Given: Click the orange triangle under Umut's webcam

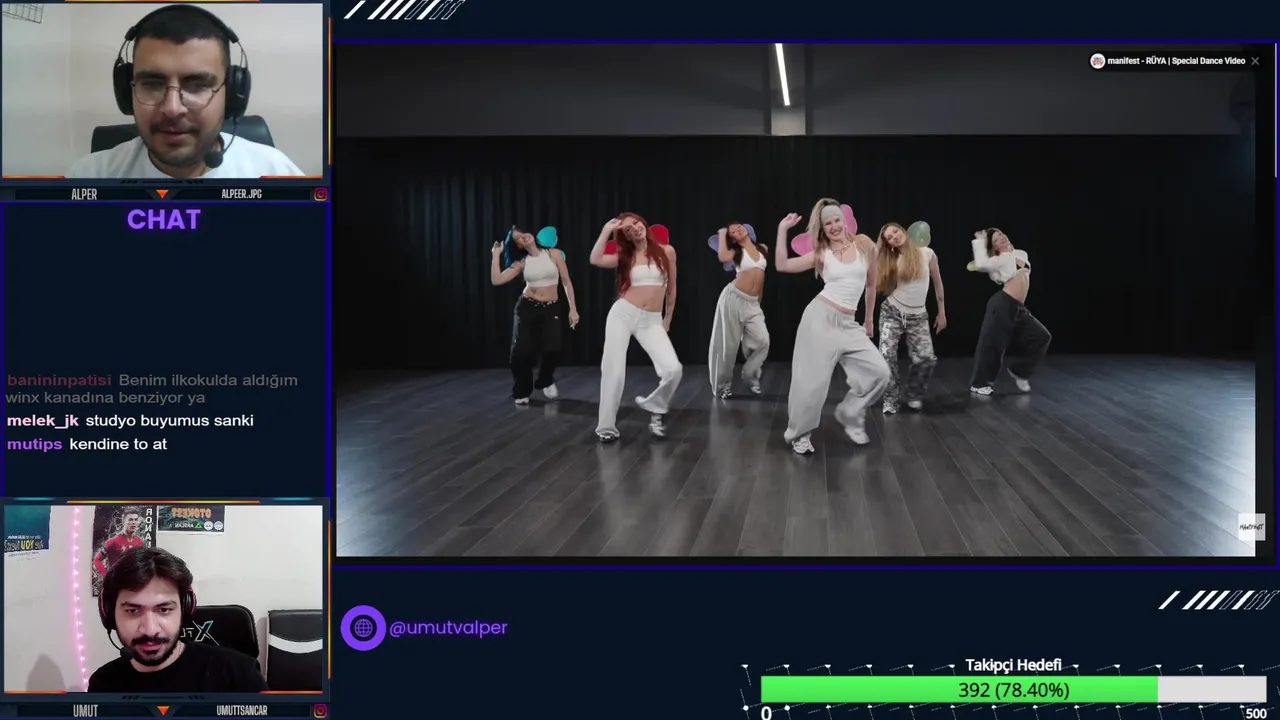Looking at the screenshot, I should click(x=162, y=710).
